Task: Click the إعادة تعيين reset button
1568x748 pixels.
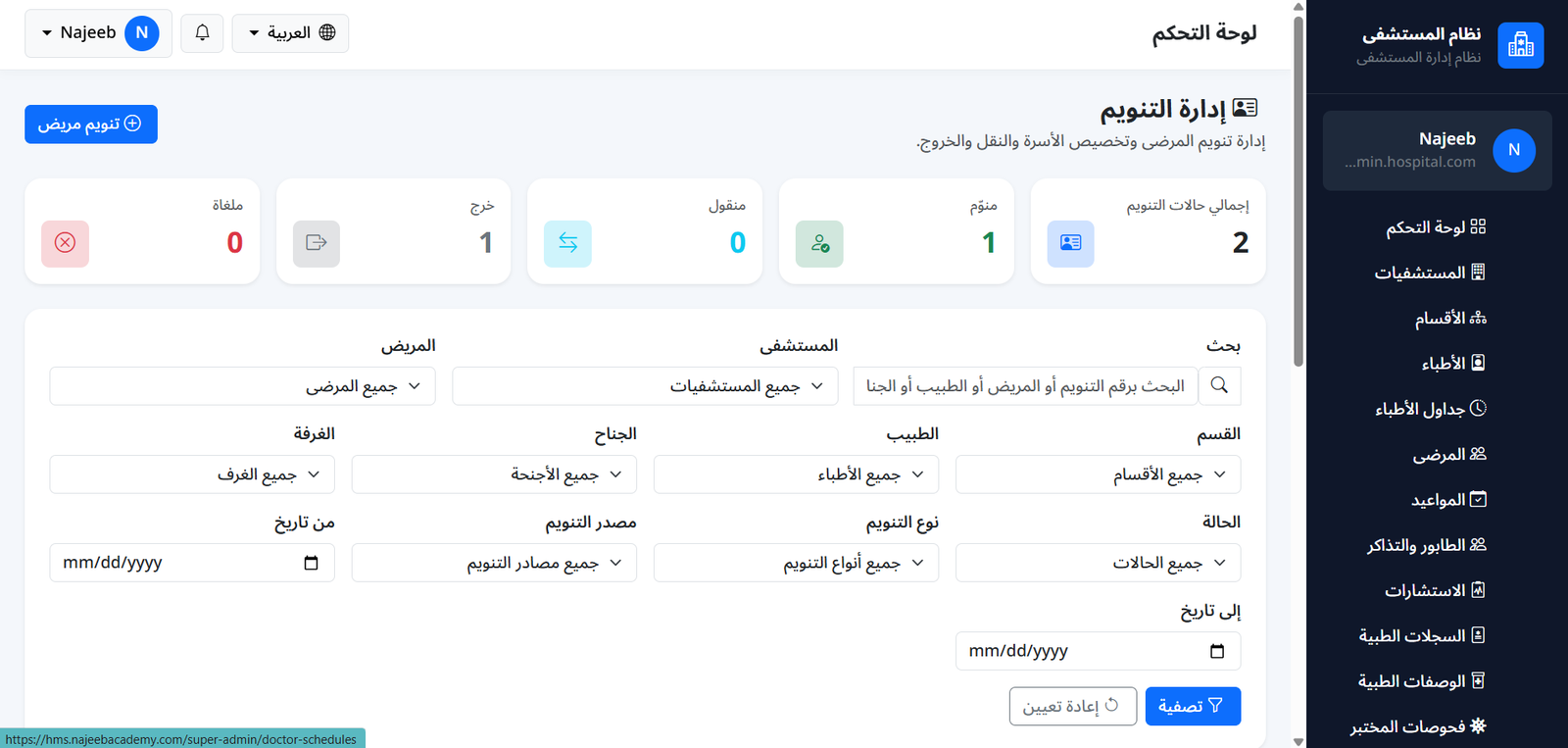Action: click(1073, 706)
